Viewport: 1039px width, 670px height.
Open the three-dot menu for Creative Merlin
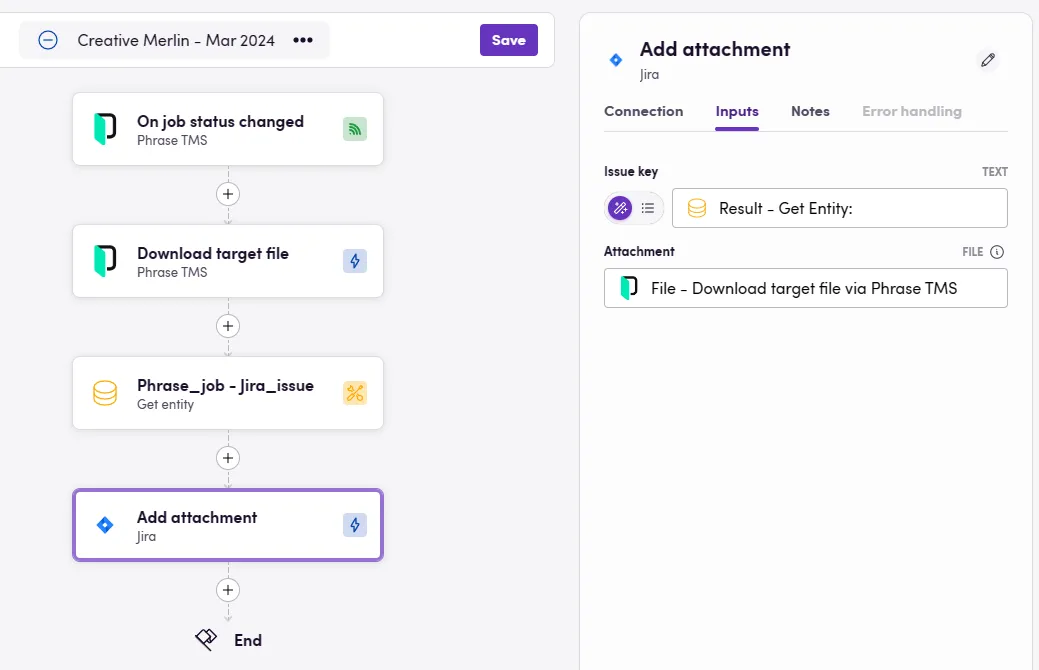click(303, 40)
